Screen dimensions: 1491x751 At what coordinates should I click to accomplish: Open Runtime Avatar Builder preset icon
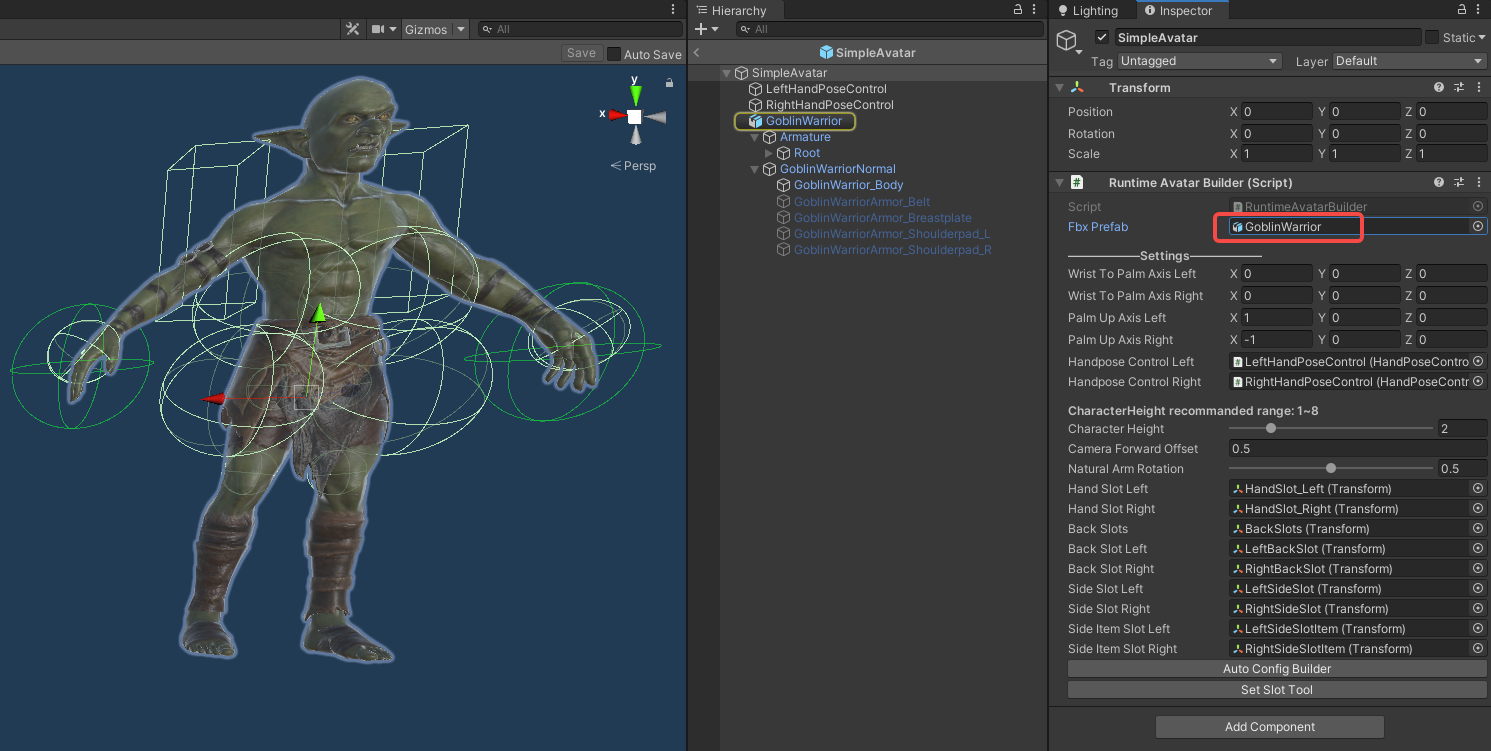[1459, 182]
